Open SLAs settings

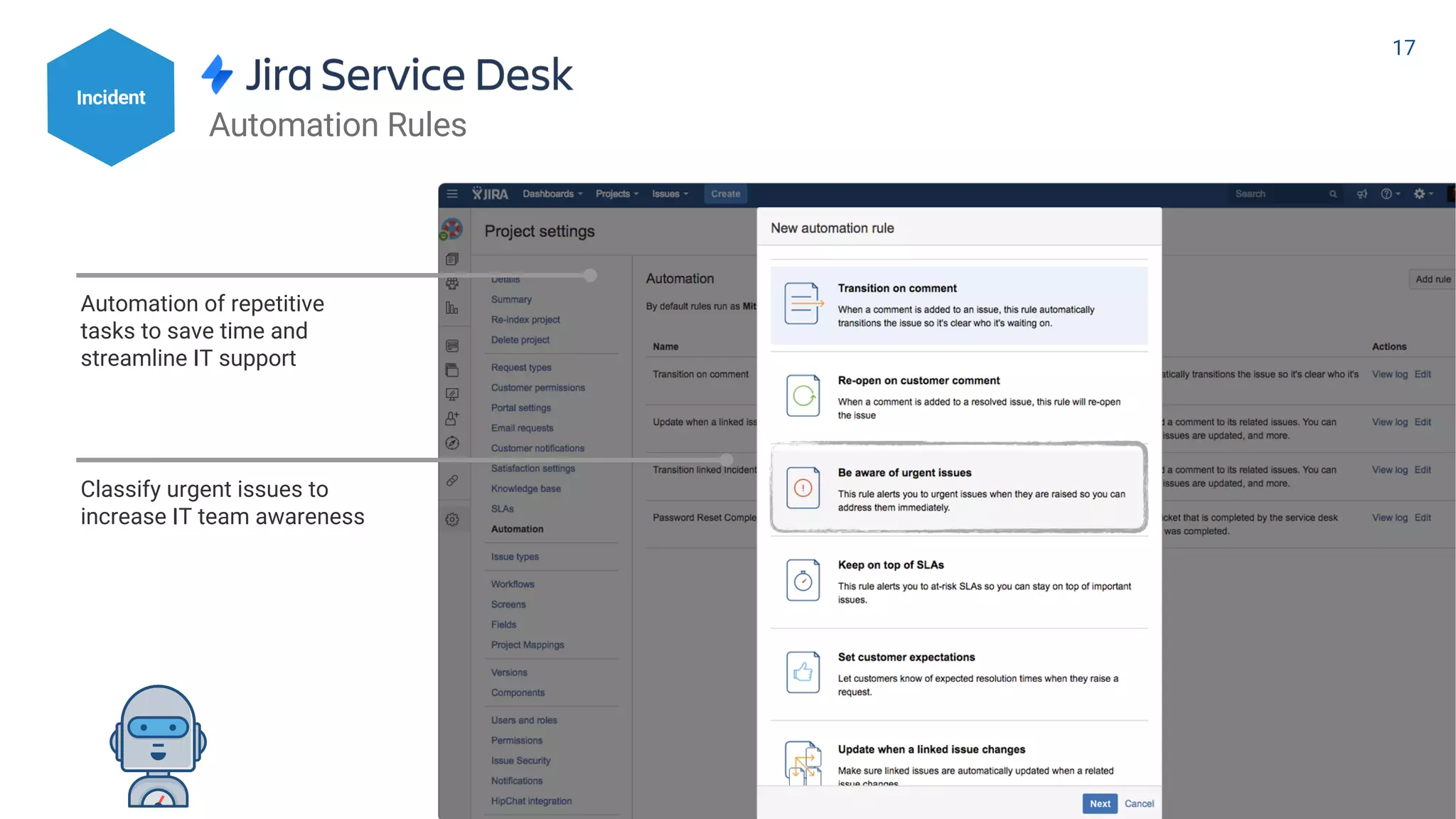(502, 509)
